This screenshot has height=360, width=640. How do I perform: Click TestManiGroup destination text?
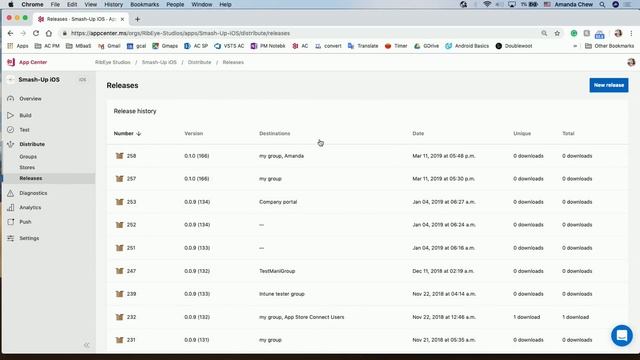[x=277, y=271]
